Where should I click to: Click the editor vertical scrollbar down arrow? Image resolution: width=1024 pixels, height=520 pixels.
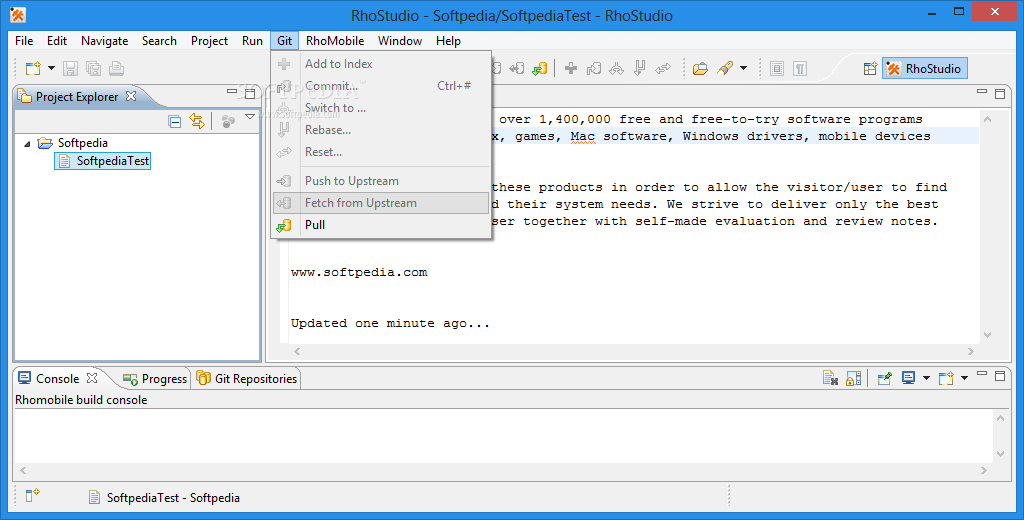pos(987,334)
